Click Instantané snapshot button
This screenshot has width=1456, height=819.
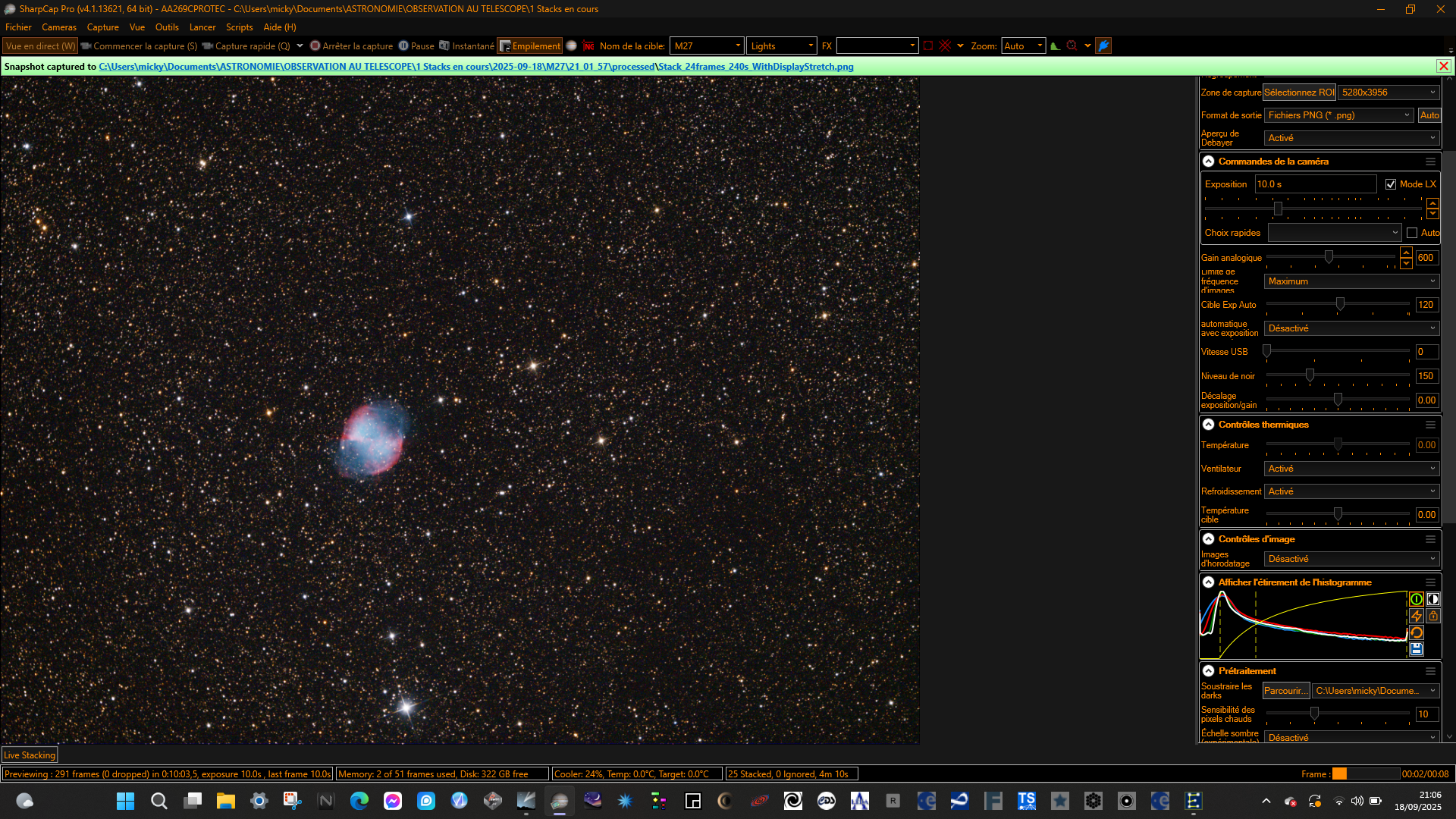[x=466, y=46]
